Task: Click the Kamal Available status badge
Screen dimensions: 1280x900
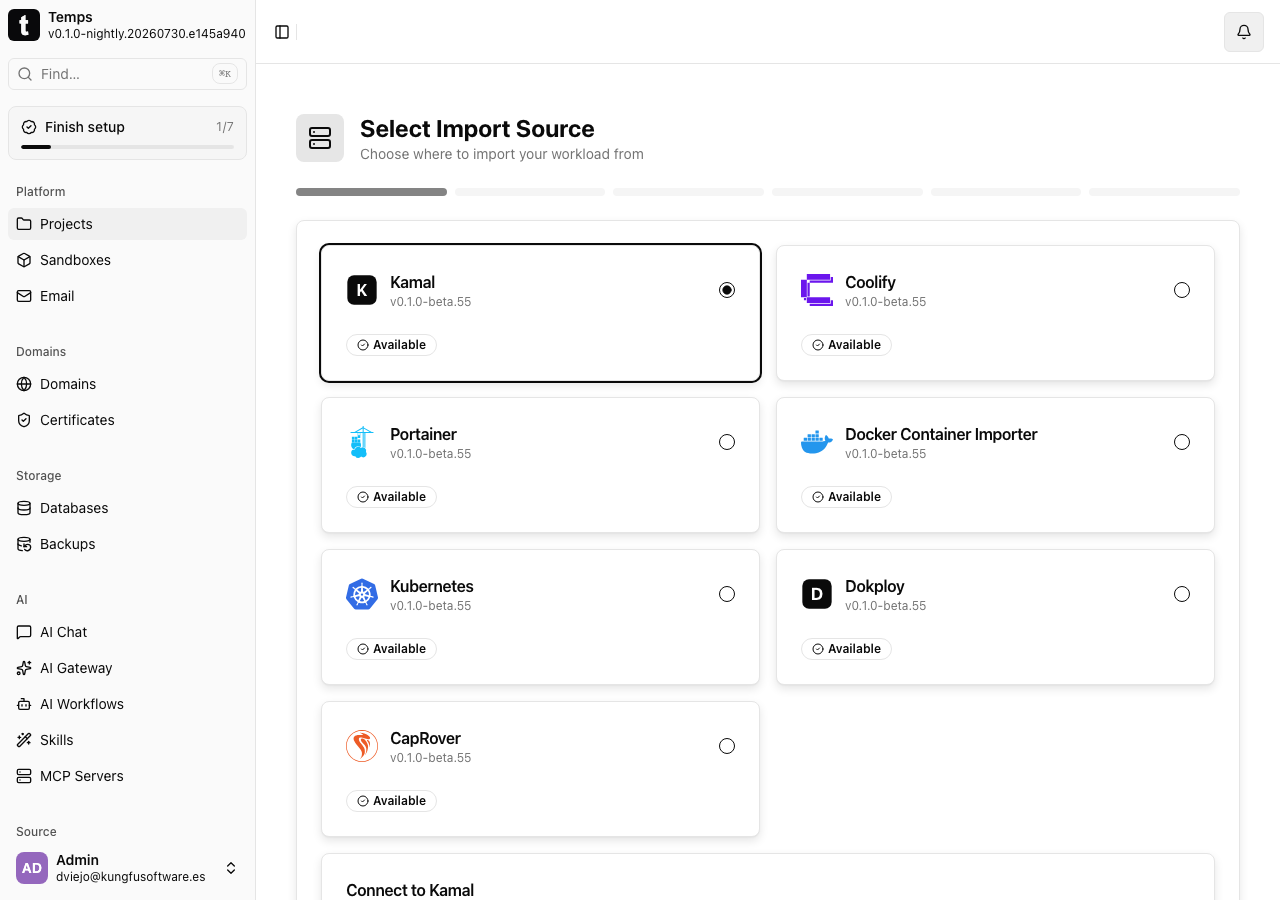Action: pyautogui.click(x=391, y=345)
